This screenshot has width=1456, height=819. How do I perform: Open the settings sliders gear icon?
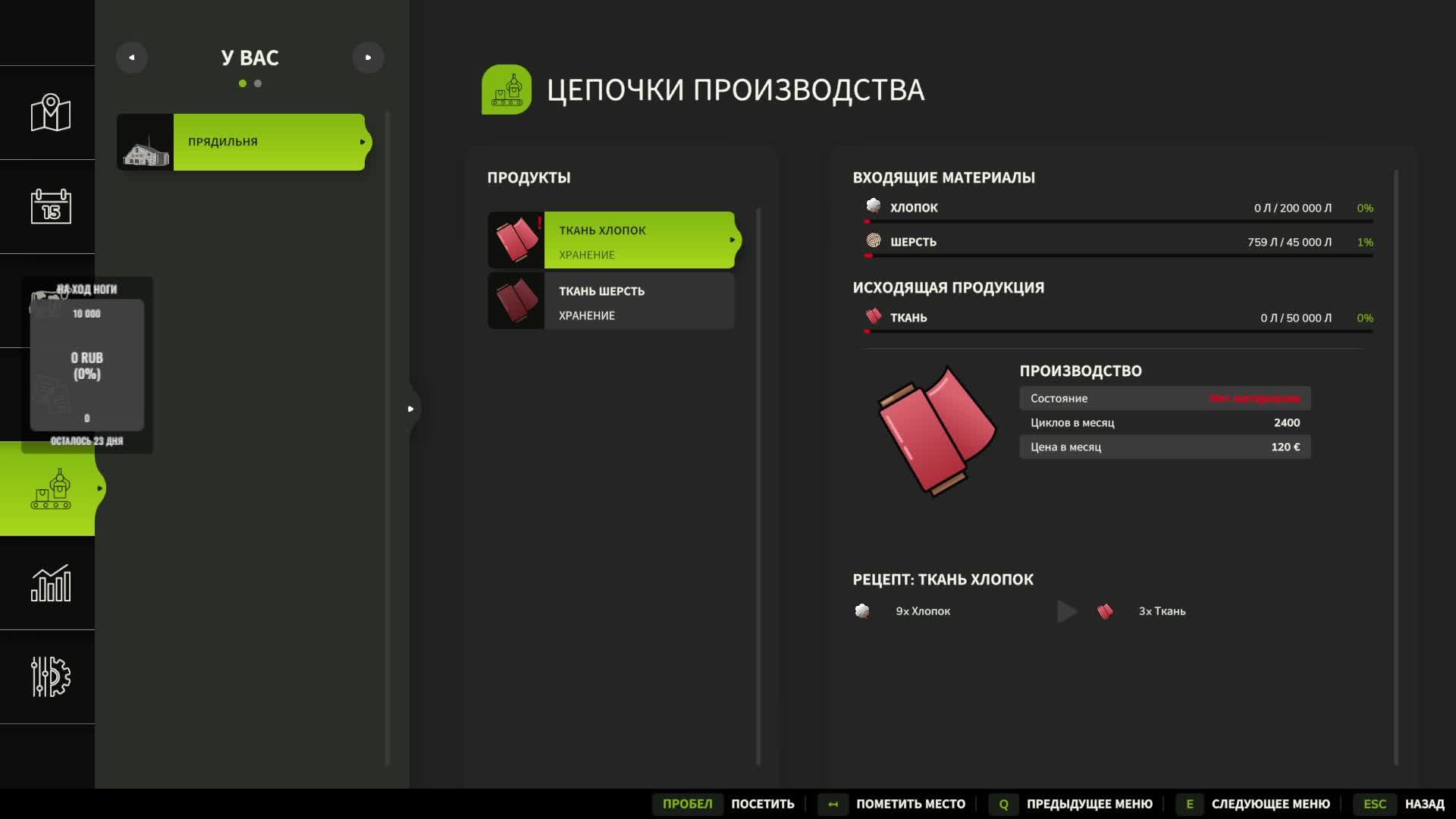50,676
